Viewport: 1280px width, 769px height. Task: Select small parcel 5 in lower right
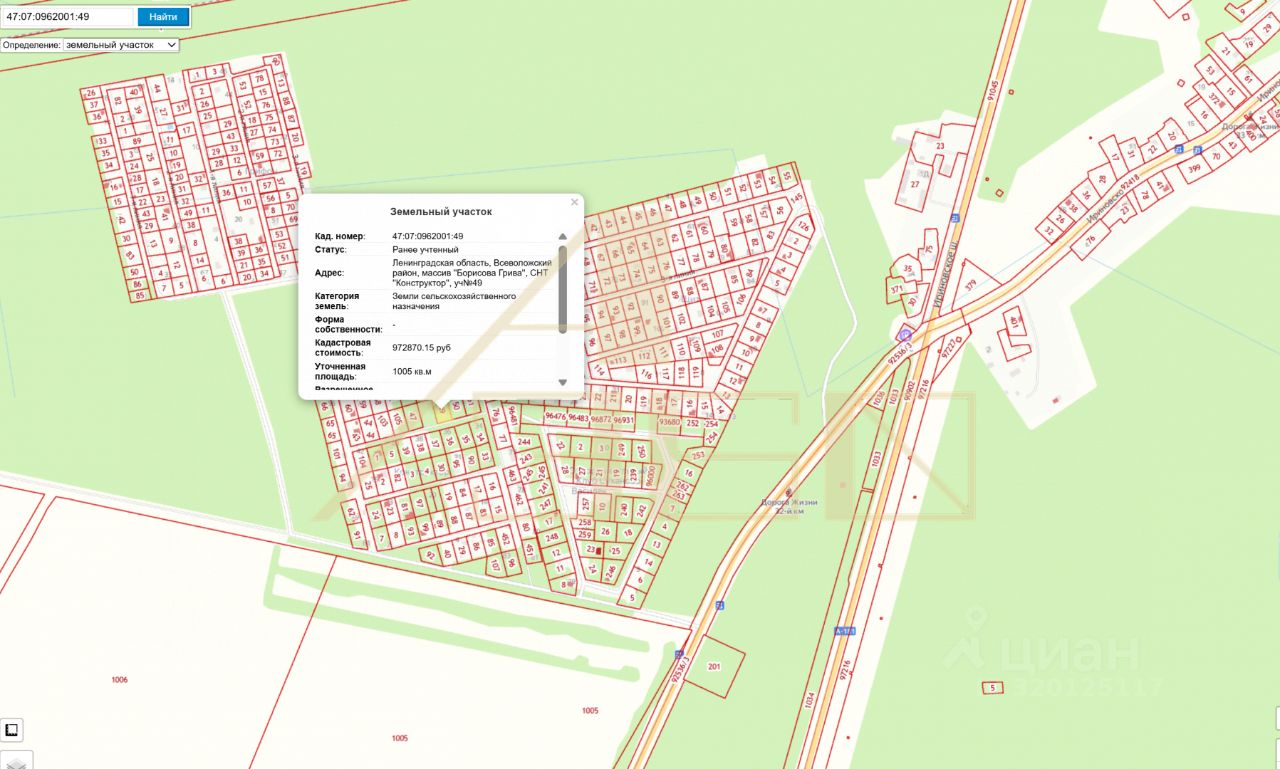click(992, 687)
